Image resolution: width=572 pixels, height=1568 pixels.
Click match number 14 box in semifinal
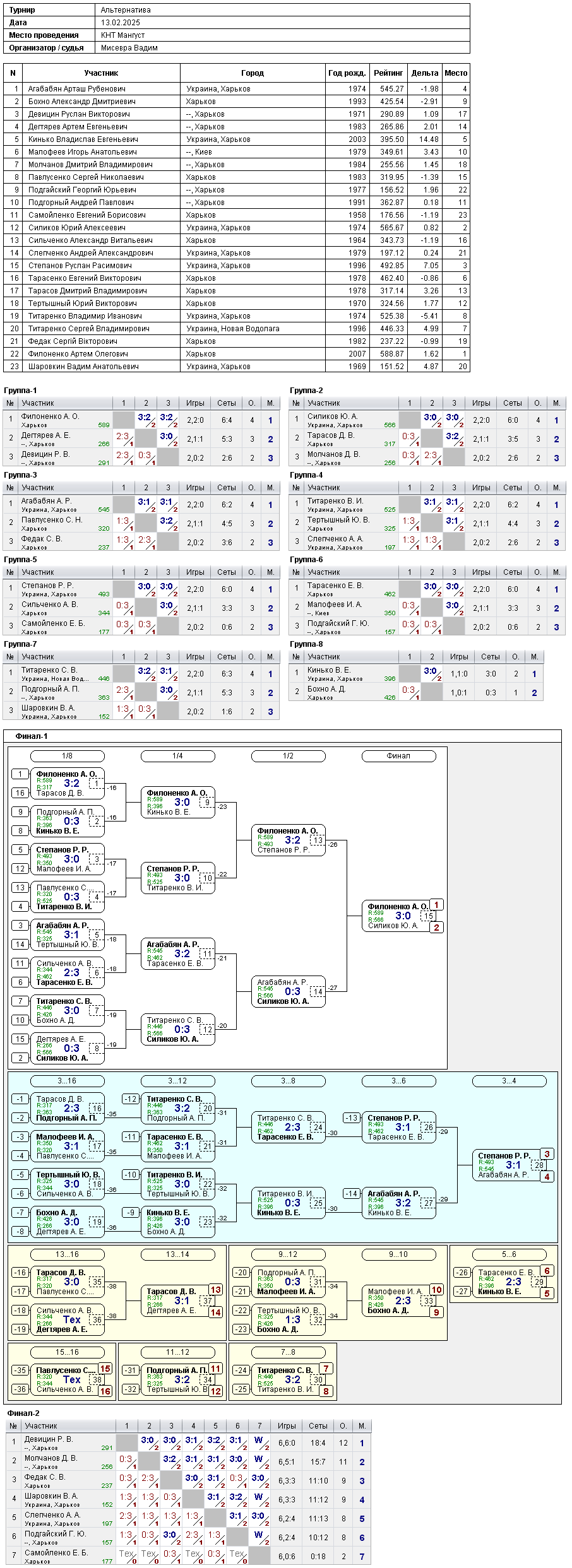pos(318,992)
